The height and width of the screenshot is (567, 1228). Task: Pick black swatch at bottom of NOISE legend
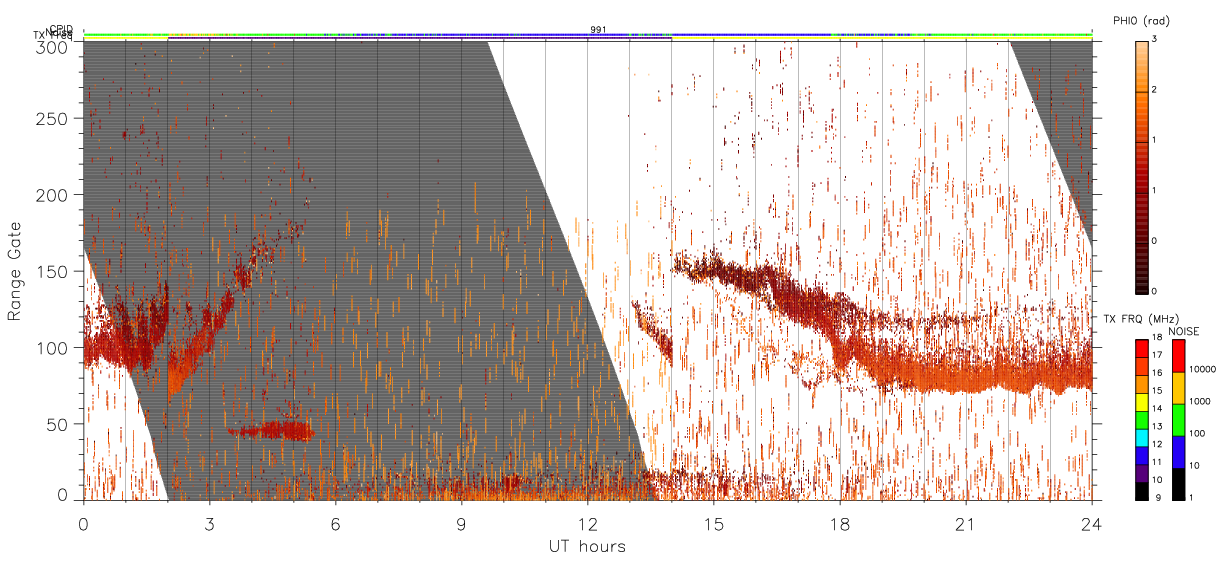tap(1179, 482)
